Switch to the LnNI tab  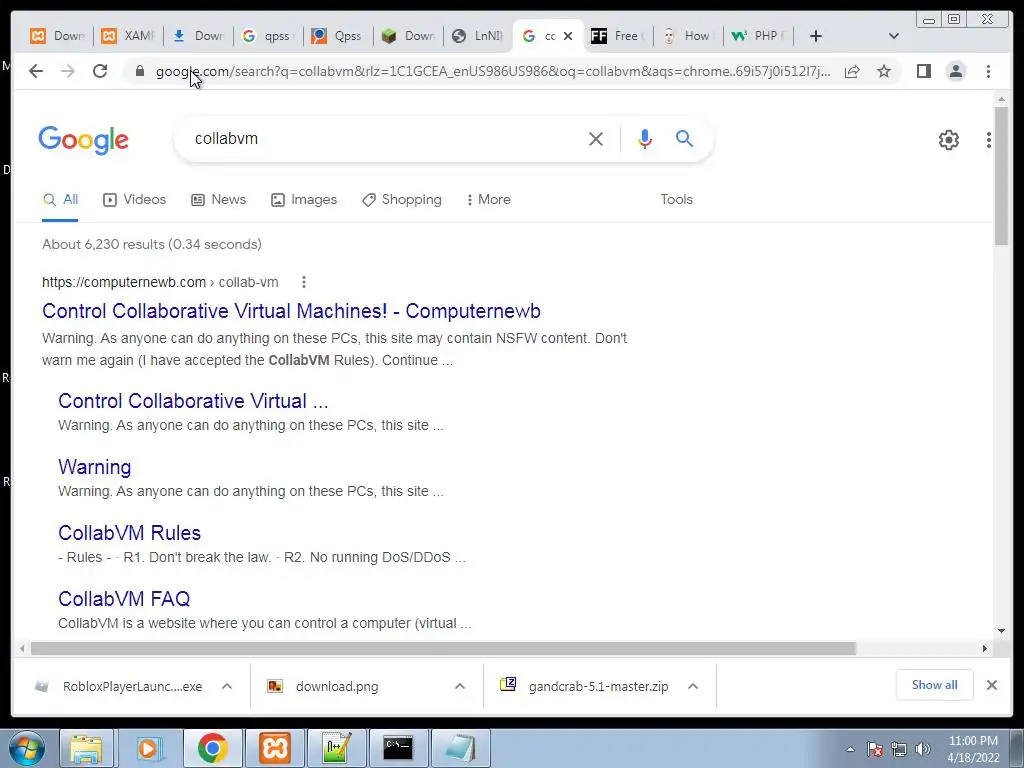coord(478,36)
